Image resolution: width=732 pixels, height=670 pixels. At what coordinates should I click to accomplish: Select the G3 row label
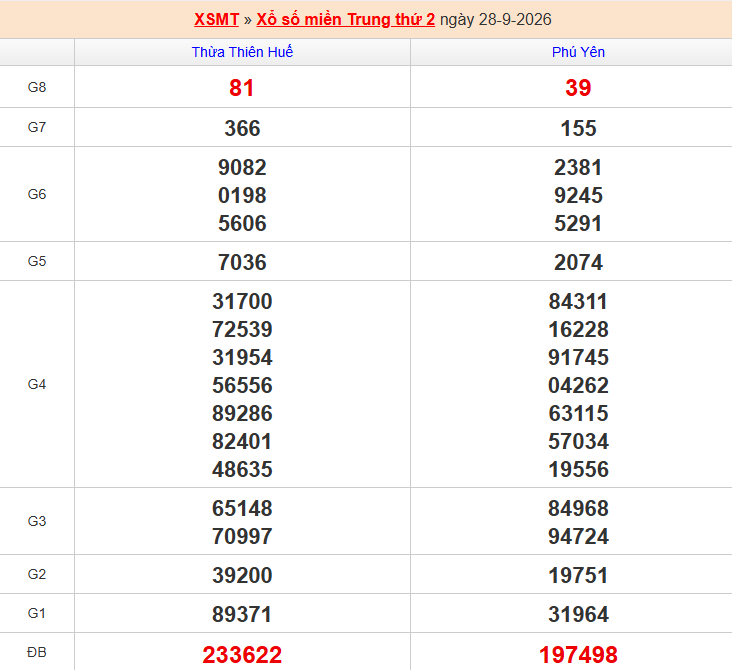(x=37, y=521)
